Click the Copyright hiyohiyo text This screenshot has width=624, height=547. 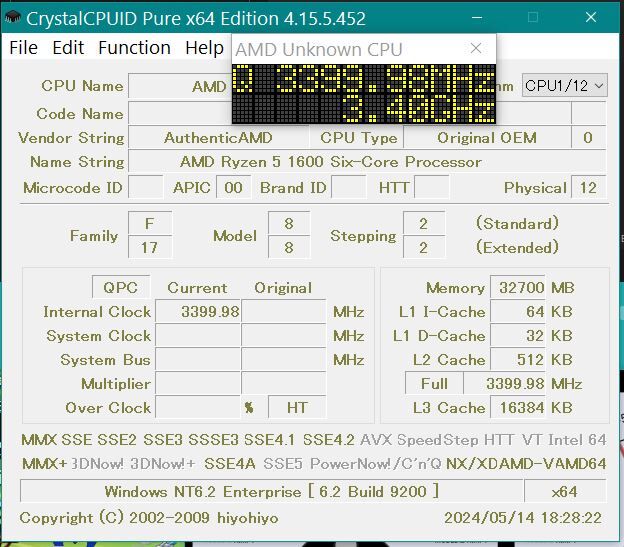click(149, 518)
